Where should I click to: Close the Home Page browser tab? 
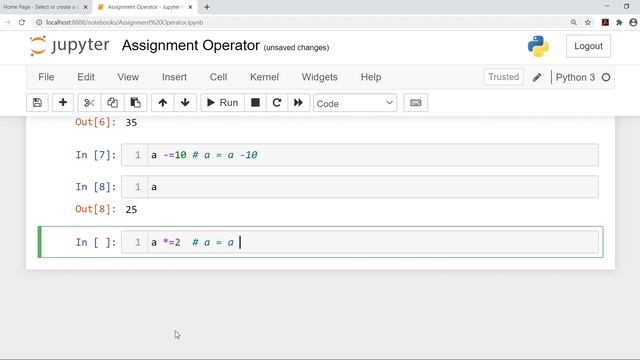click(85, 7)
